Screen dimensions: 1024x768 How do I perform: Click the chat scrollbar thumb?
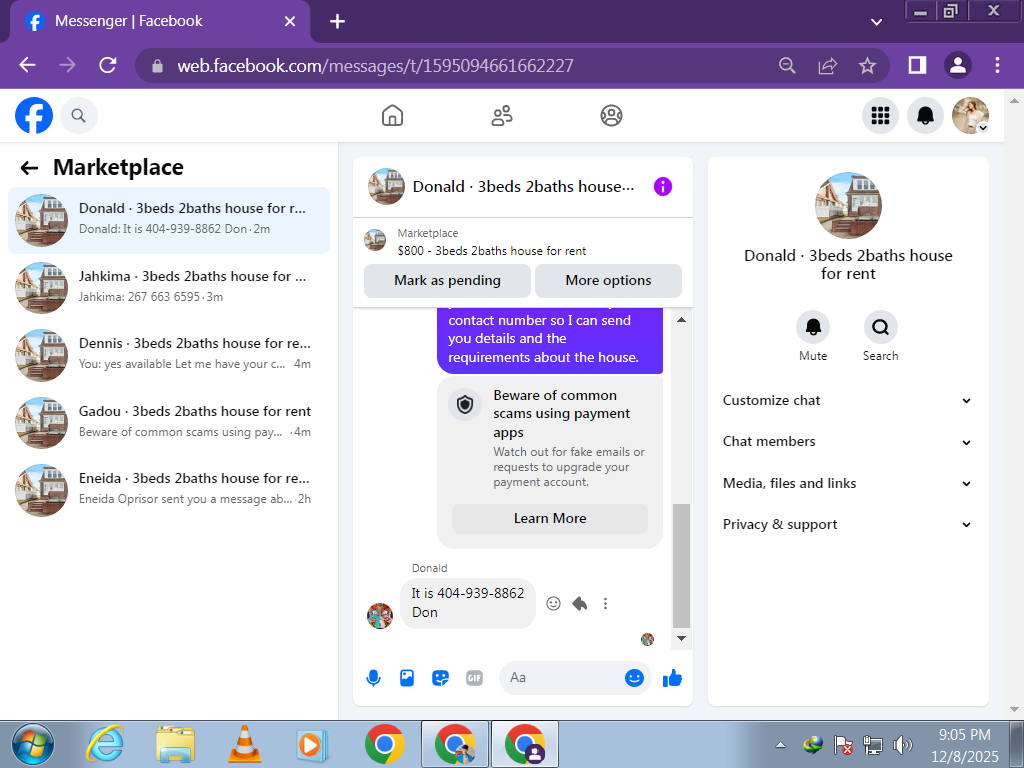tap(681, 566)
